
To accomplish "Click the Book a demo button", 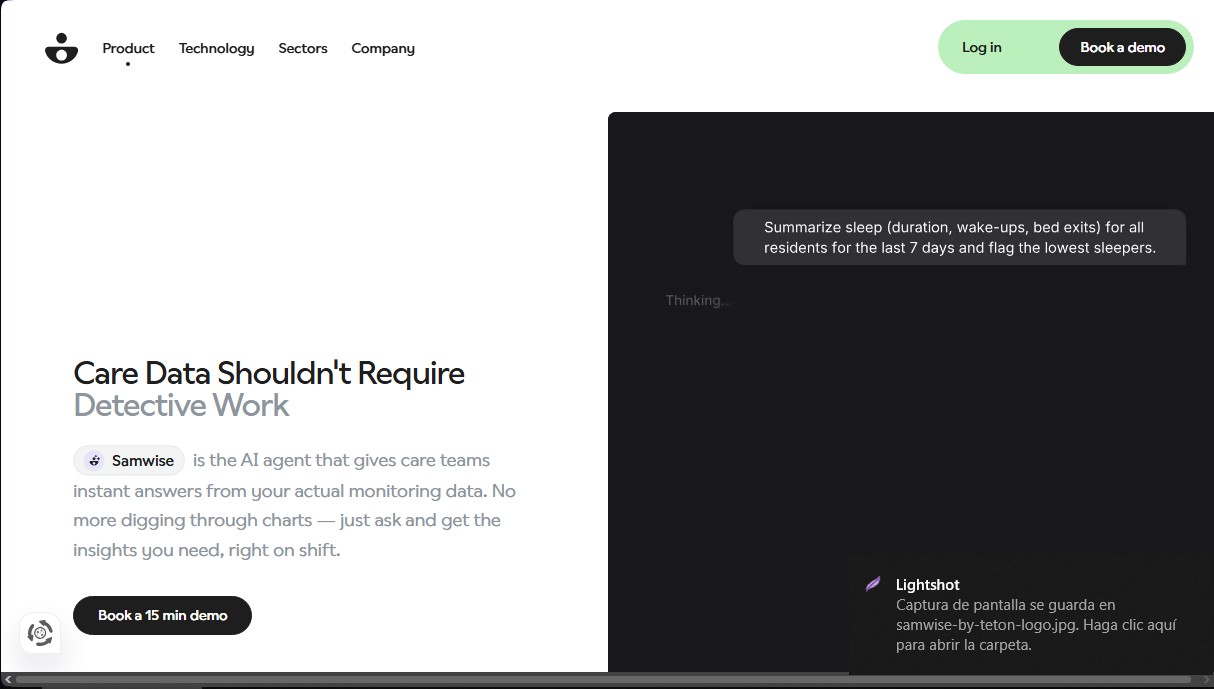I will [x=1122, y=47].
